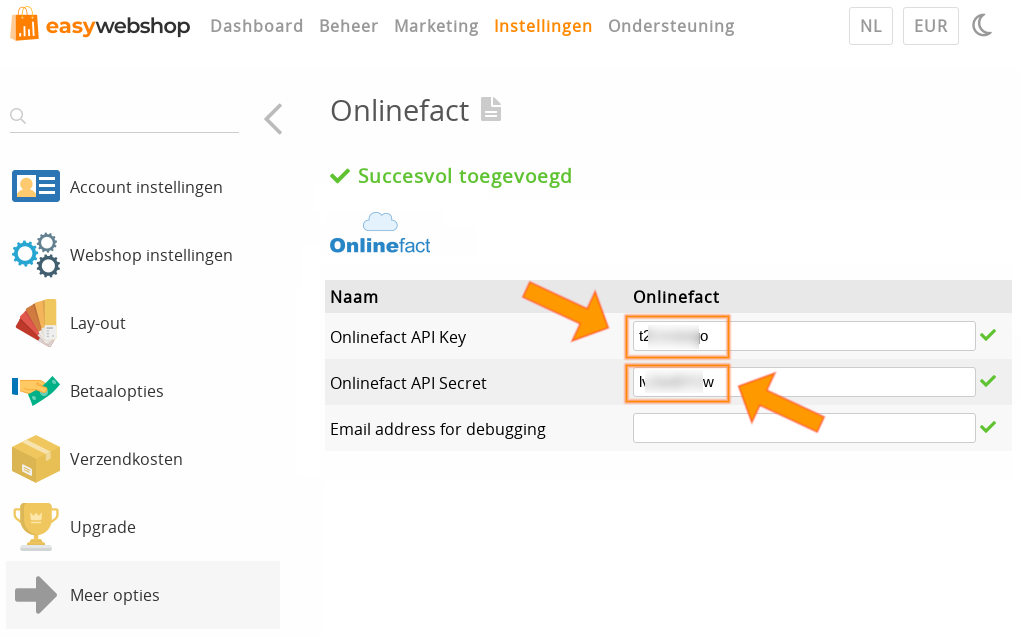This screenshot has width=1020, height=636.
Task: Open the NL language selector
Action: pyautogui.click(x=870, y=26)
